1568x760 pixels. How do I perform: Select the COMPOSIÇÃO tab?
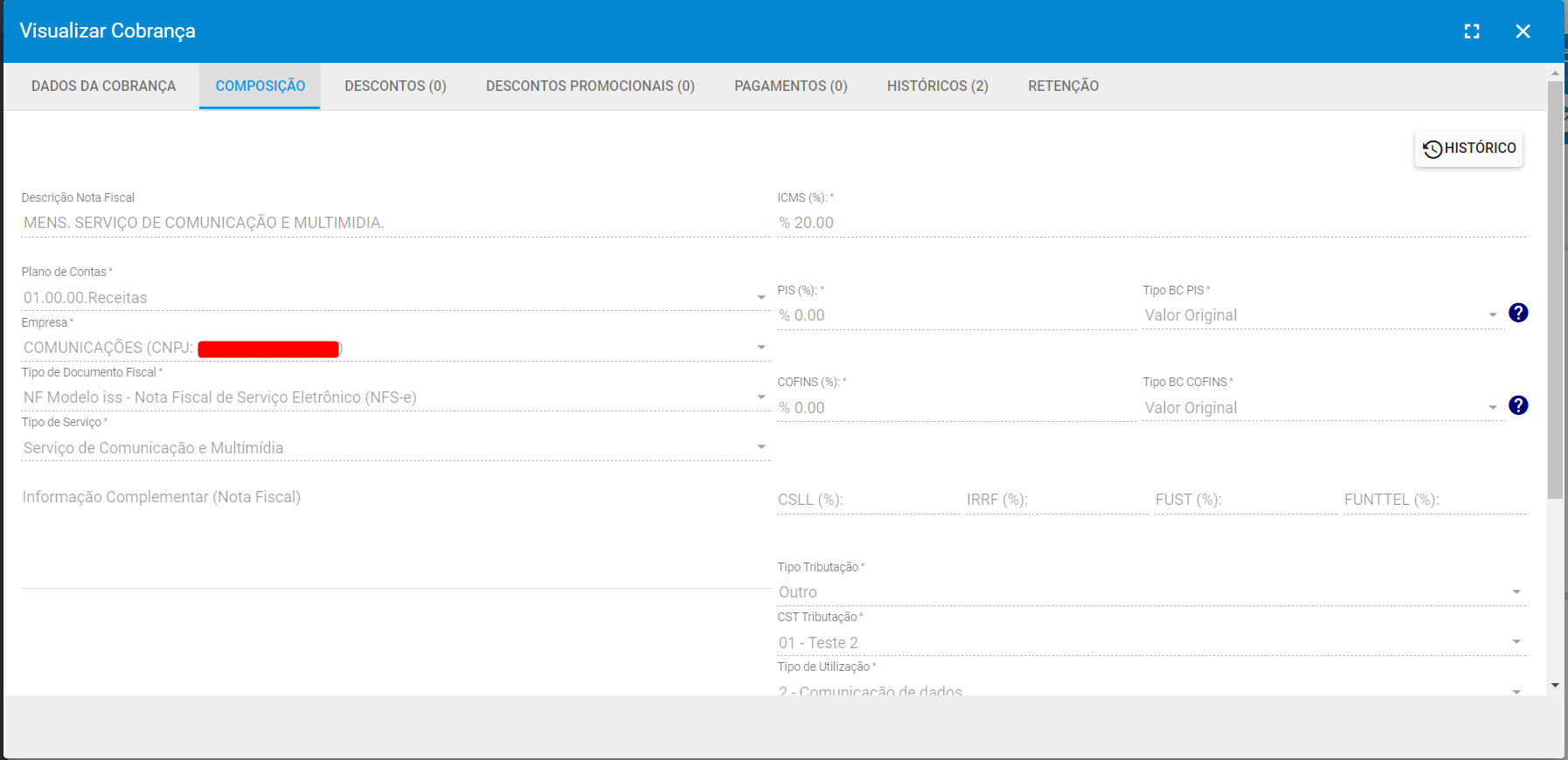pyautogui.click(x=260, y=86)
